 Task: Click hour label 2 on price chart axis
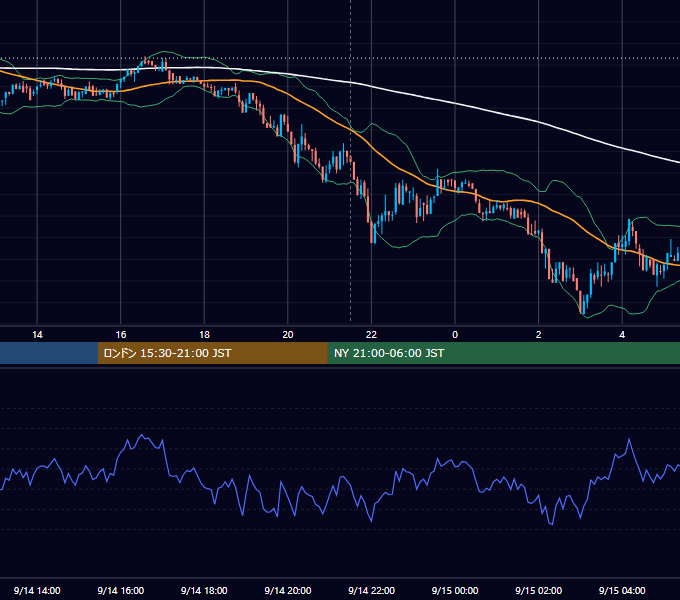[x=539, y=335]
